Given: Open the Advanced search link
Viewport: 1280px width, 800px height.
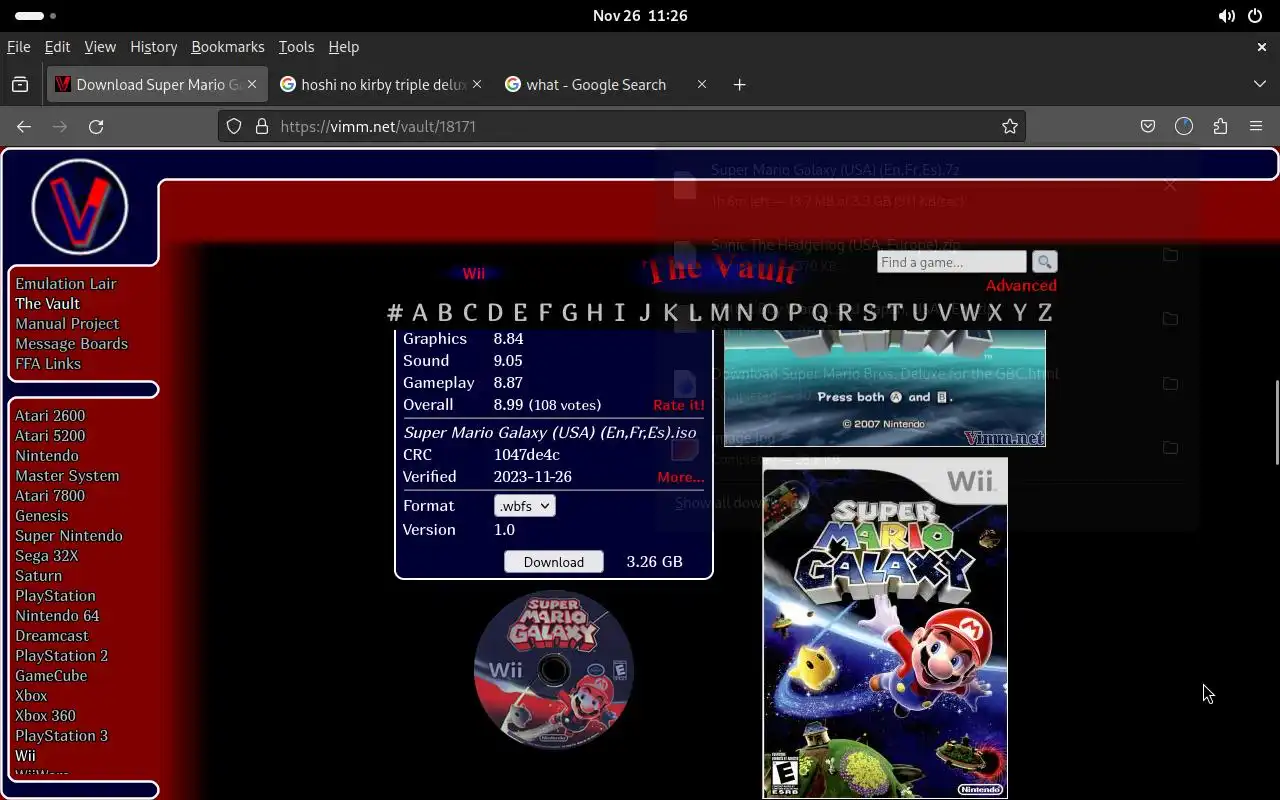Looking at the screenshot, I should pyautogui.click(x=1021, y=286).
